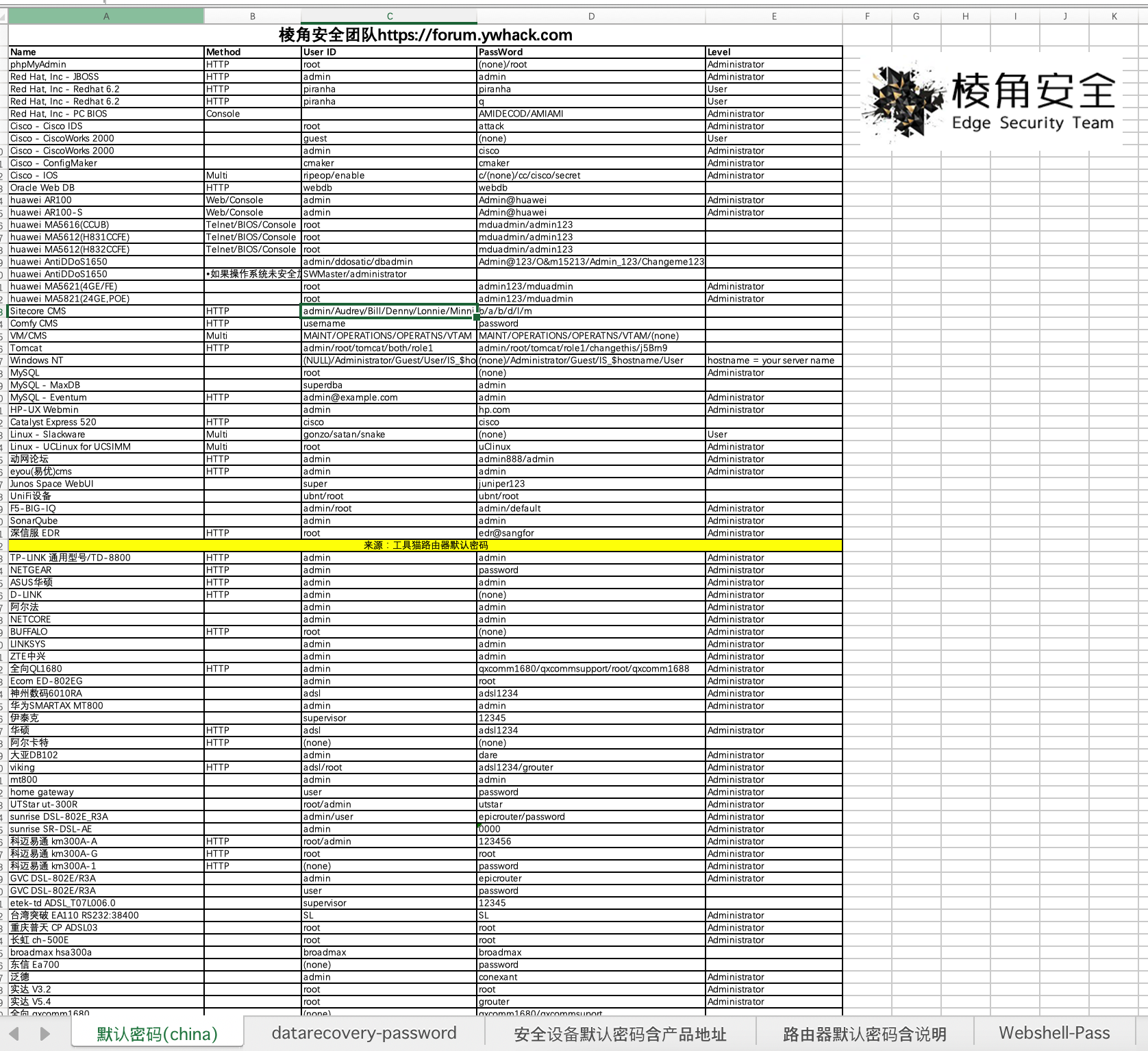Select the 'Method' header cell
This screenshot has width=1148, height=1051.
click(x=253, y=52)
